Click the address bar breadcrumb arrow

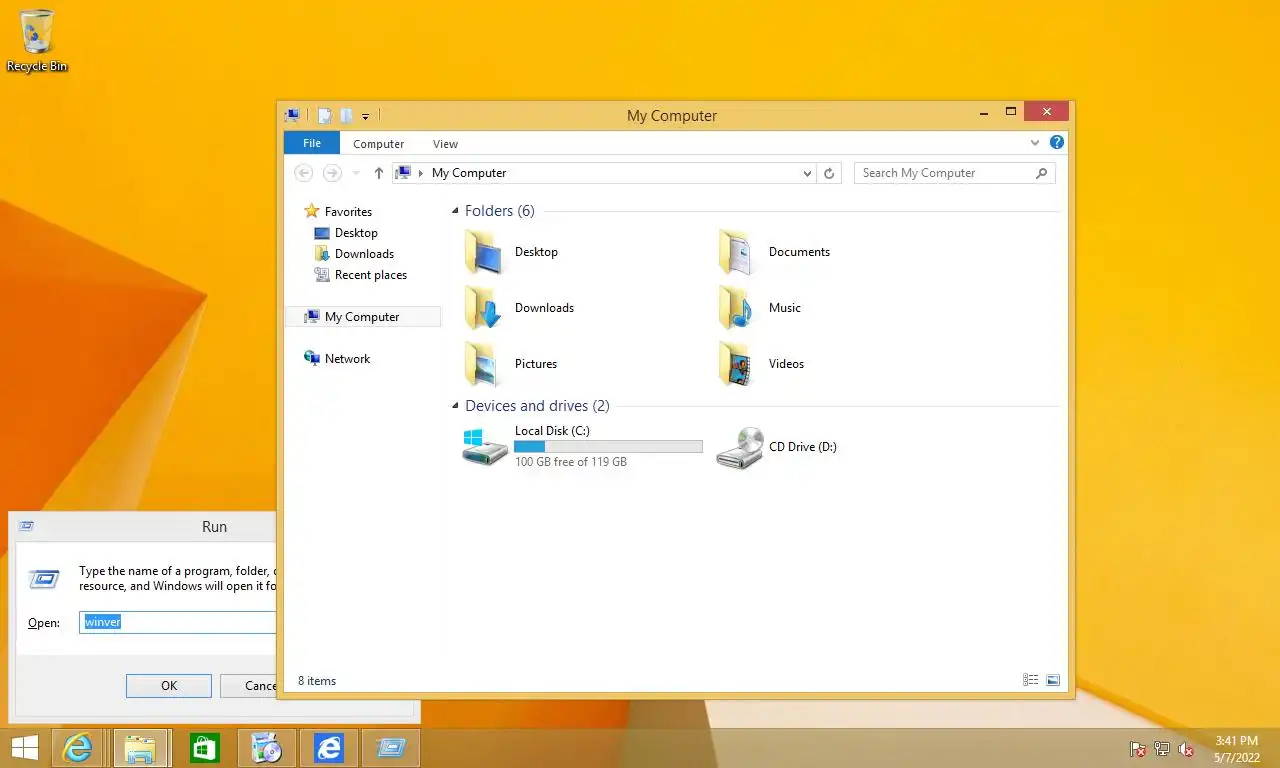(421, 173)
